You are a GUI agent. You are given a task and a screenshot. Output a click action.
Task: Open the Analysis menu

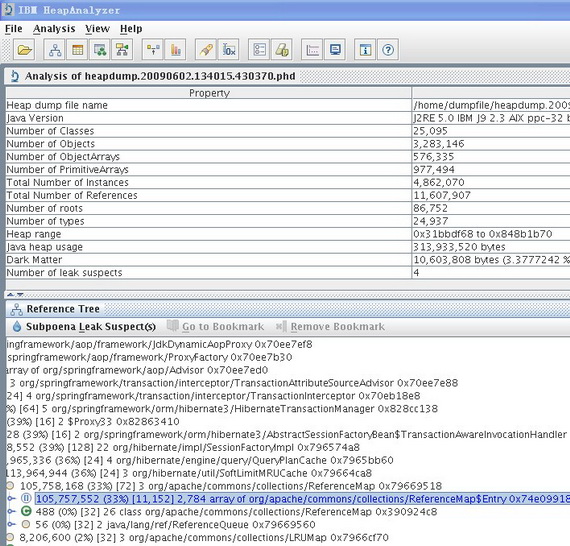pyautogui.click(x=54, y=28)
